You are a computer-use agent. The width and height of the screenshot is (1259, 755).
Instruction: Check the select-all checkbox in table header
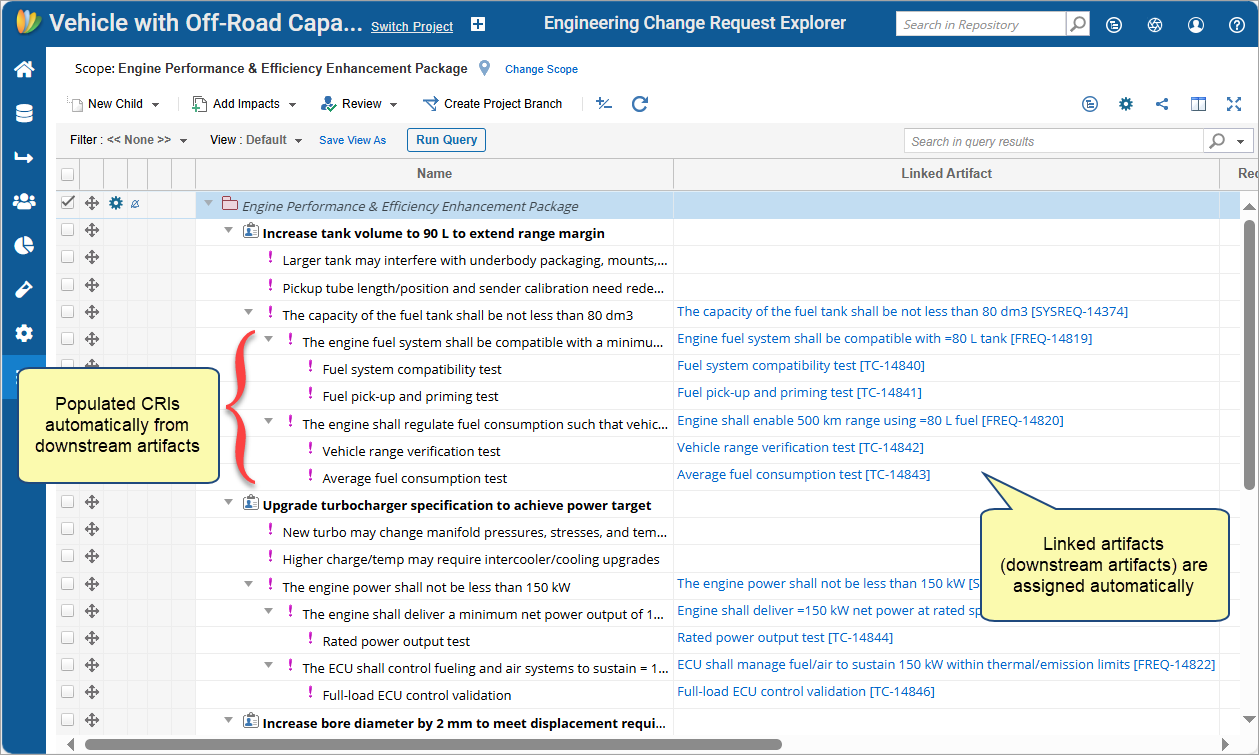(68, 174)
